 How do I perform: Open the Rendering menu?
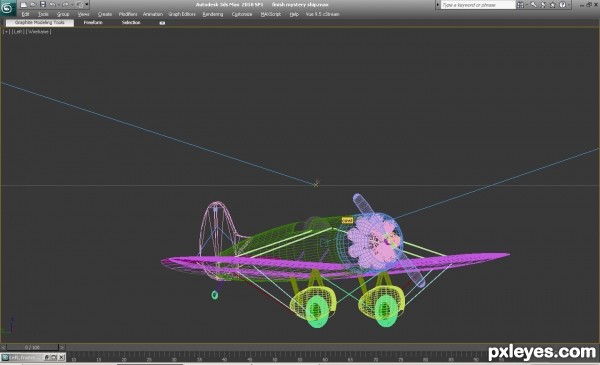click(213, 14)
